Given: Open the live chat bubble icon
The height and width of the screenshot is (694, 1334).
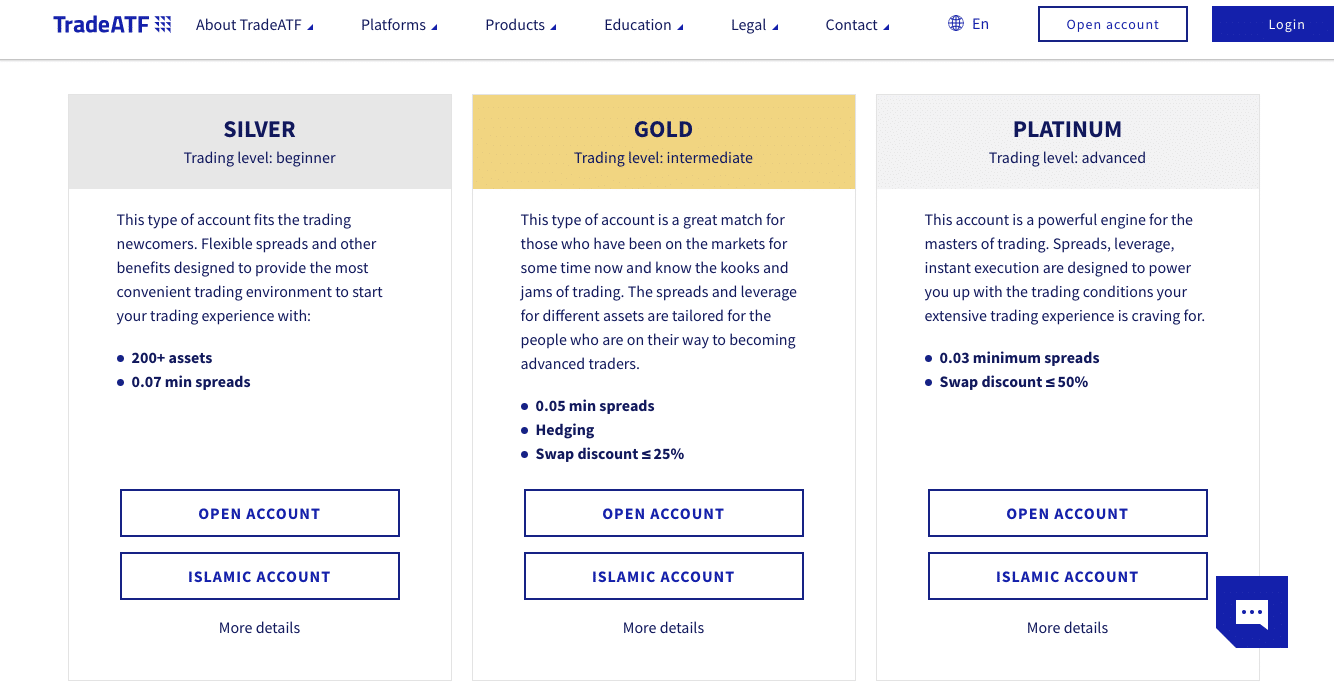Looking at the screenshot, I should (x=1252, y=612).
